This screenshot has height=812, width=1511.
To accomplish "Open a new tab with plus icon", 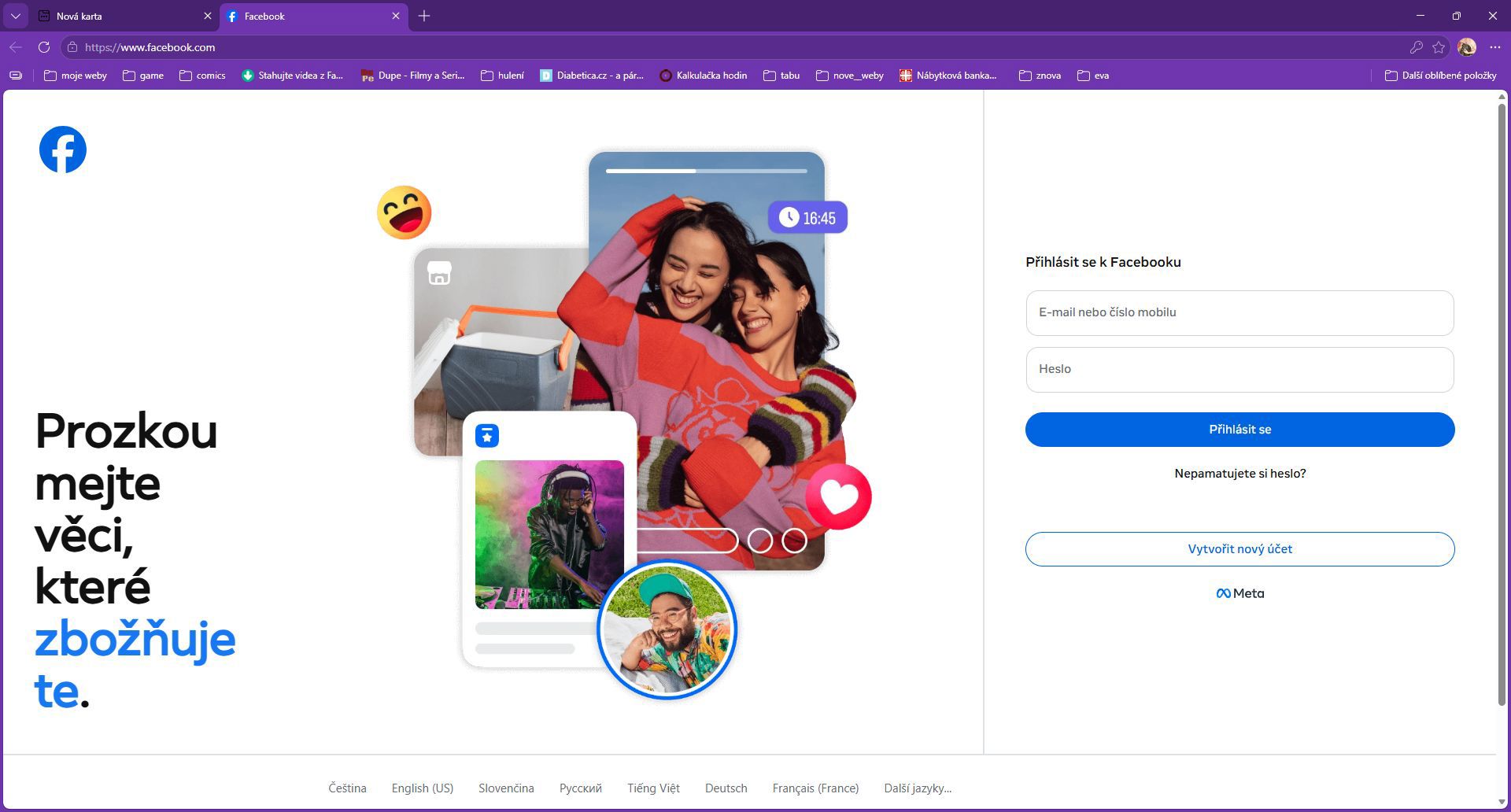I will (424, 16).
